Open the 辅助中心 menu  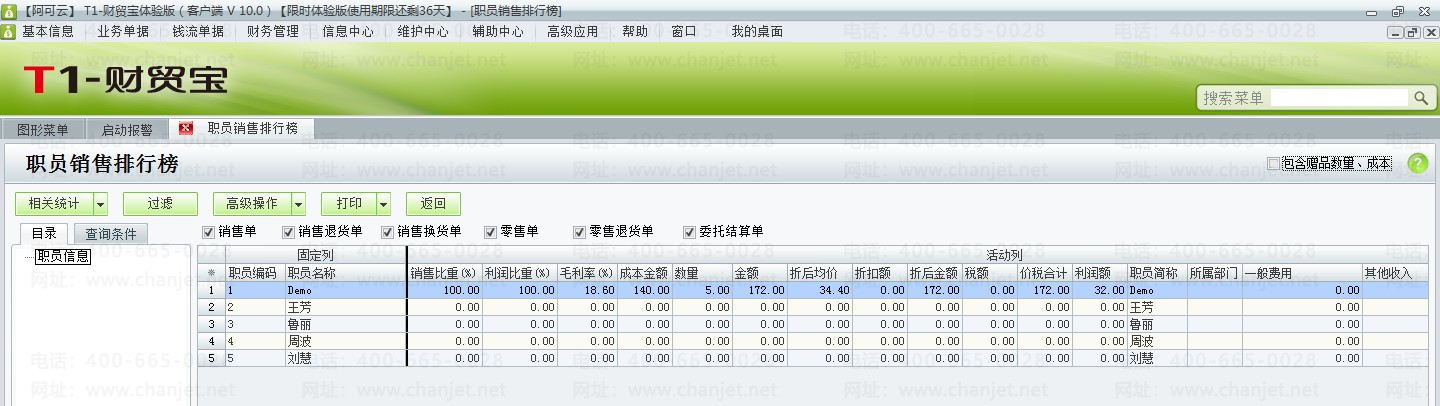[x=498, y=32]
